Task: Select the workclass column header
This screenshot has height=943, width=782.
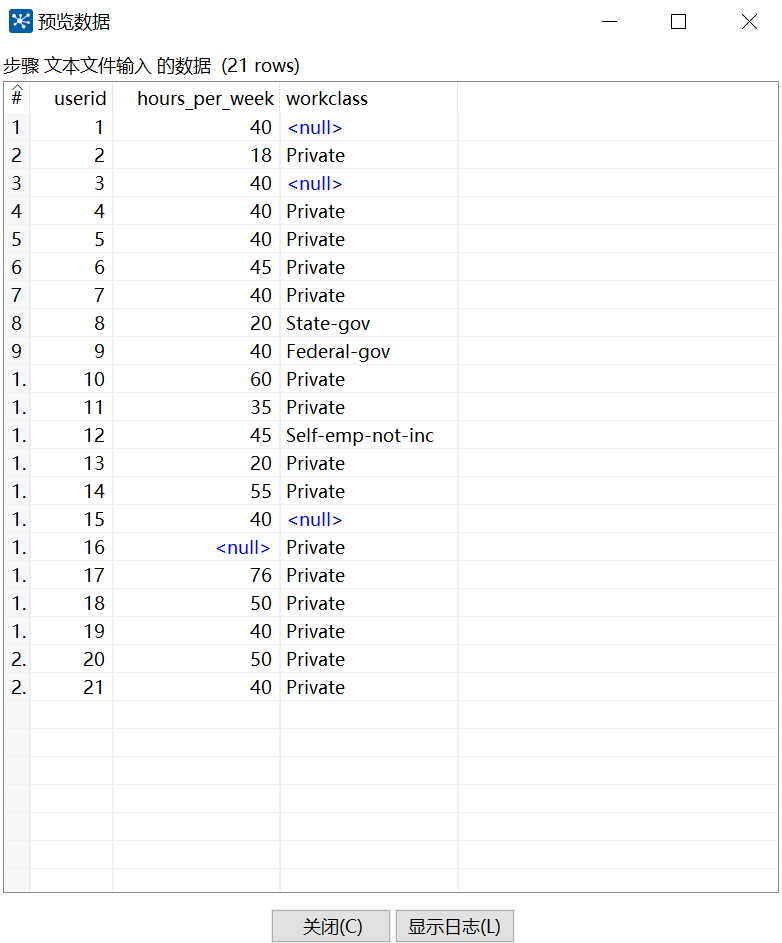Action: (x=369, y=98)
